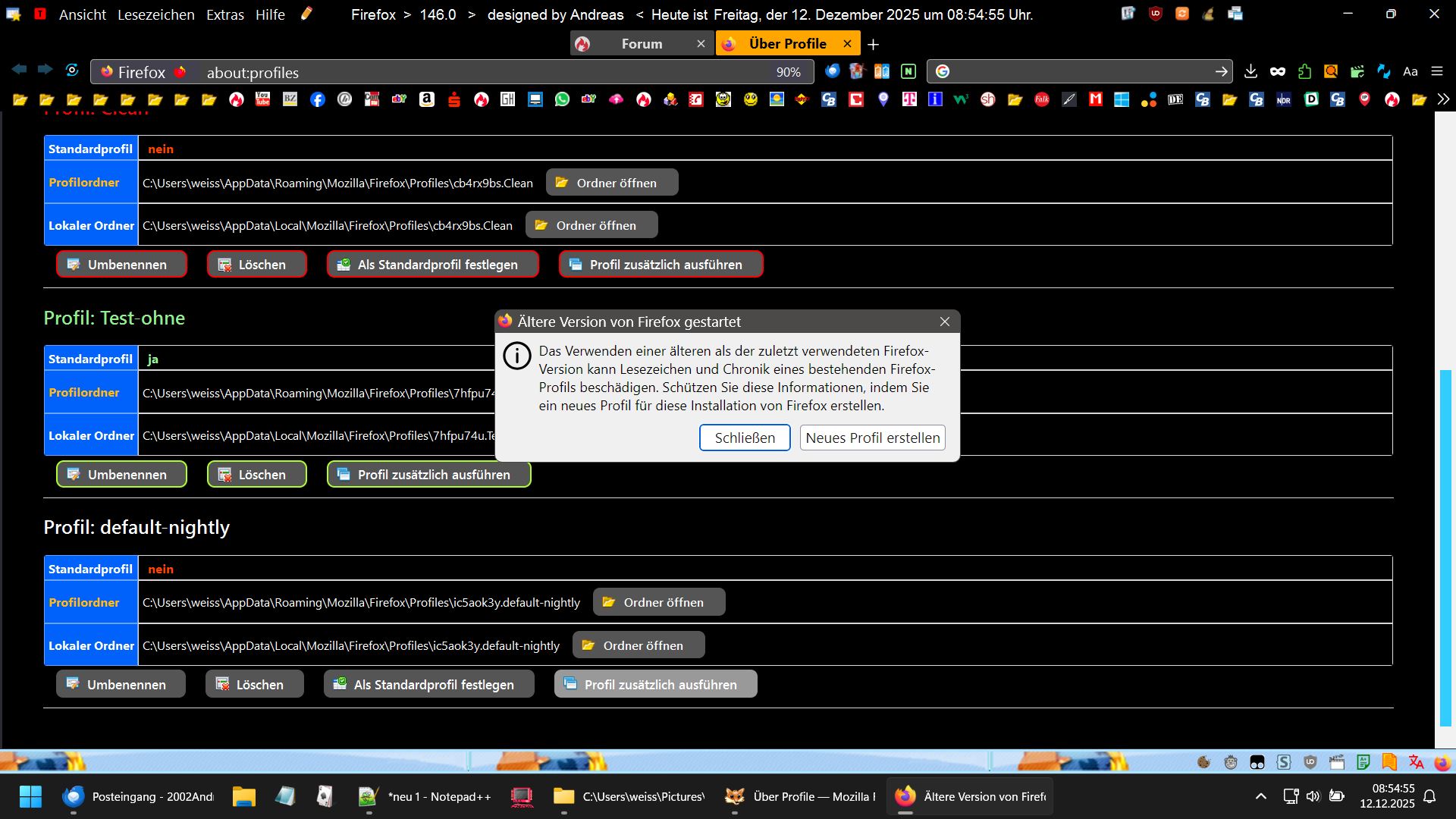Open the extensions puzzle icon

coord(1304,71)
